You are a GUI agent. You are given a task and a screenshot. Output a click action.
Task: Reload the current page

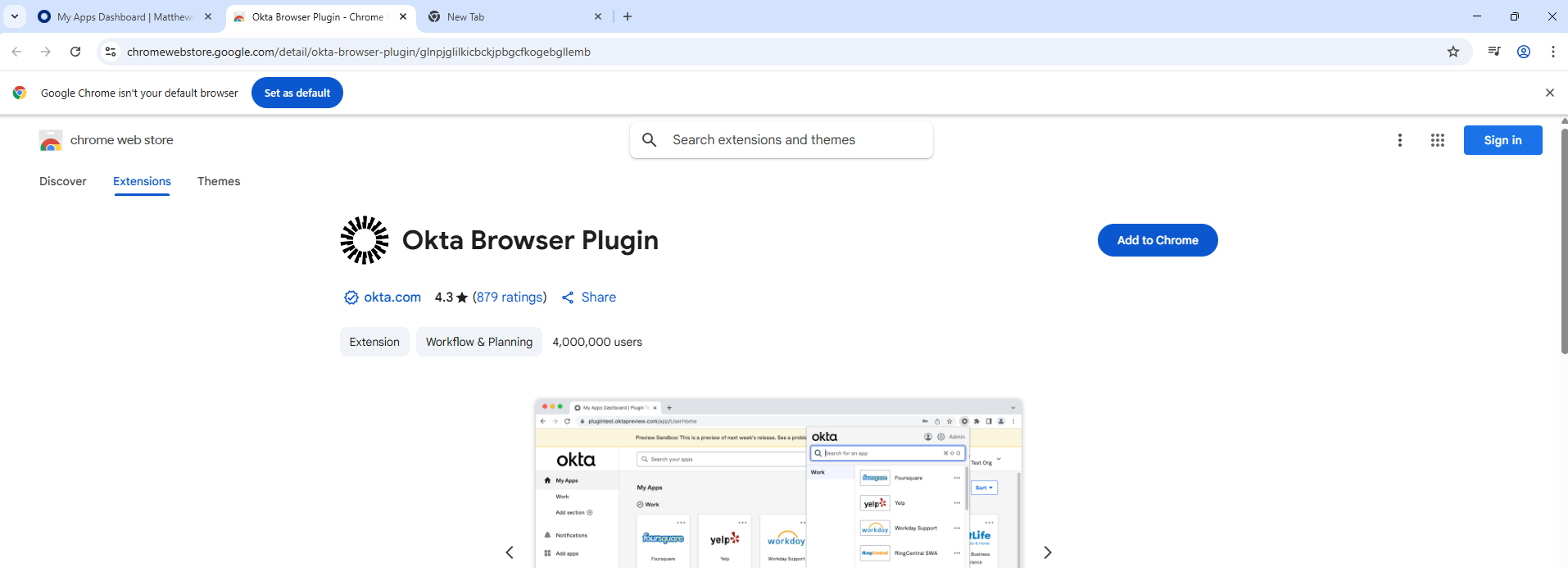pos(75,52)
